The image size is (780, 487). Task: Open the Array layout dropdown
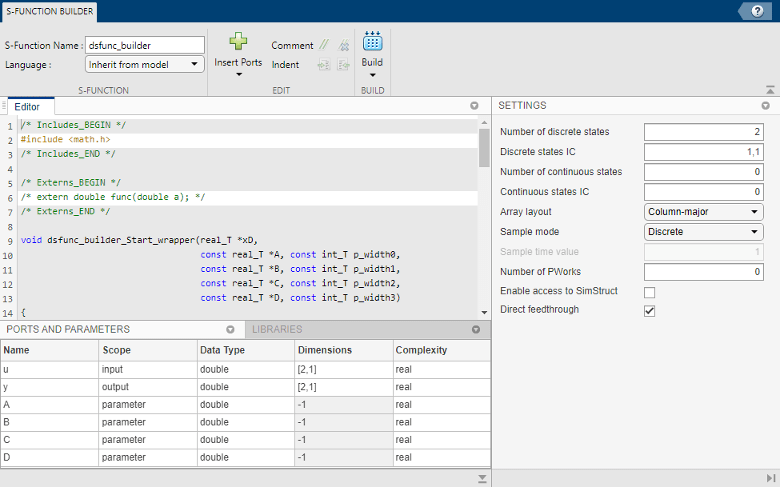704,212
